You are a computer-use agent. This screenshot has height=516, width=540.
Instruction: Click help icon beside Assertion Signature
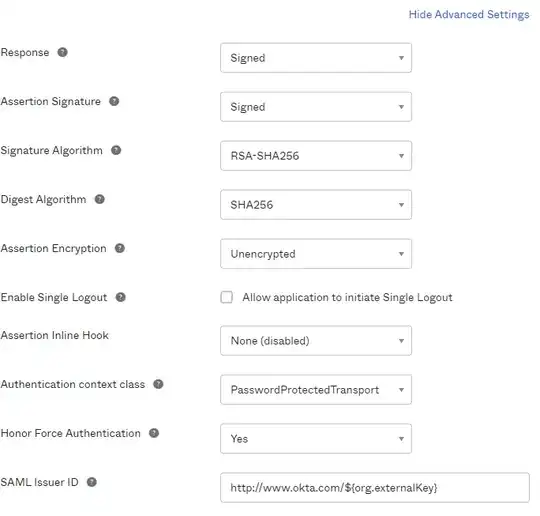(114, 101)
